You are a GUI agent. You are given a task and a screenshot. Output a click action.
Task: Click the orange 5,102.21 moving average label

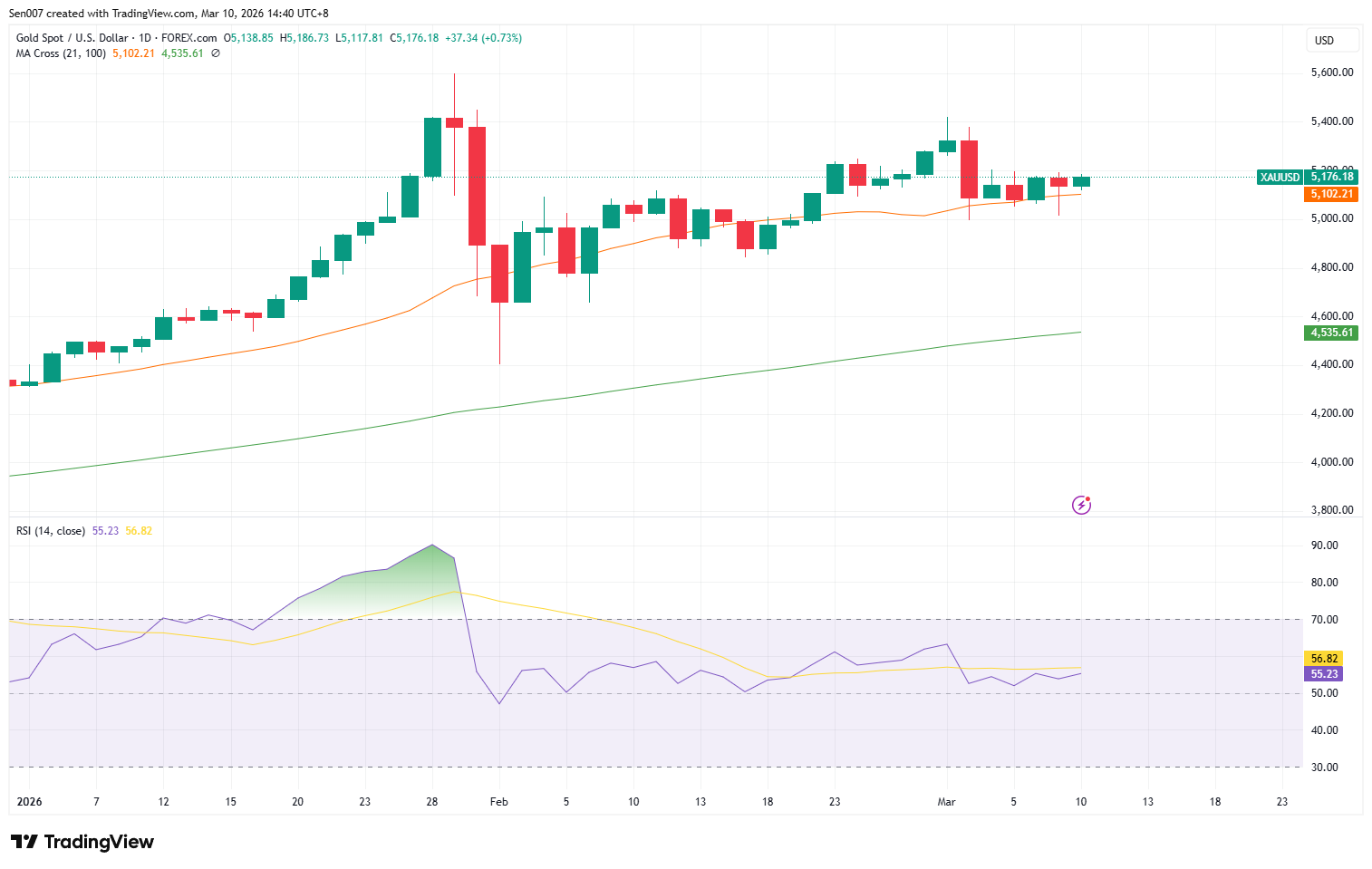click(x=1331, y=194)
